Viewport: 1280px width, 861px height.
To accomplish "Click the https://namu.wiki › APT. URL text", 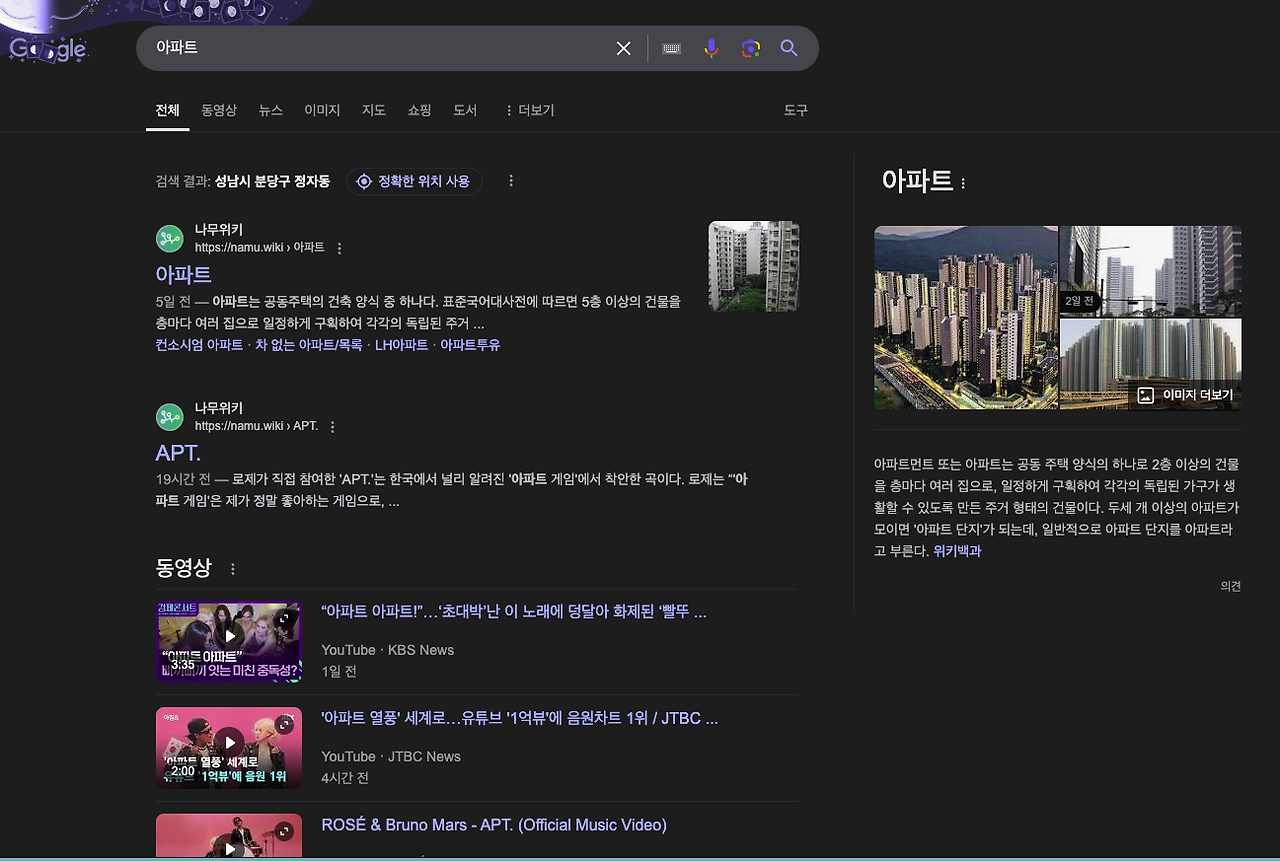I will [x=256, y=426].
